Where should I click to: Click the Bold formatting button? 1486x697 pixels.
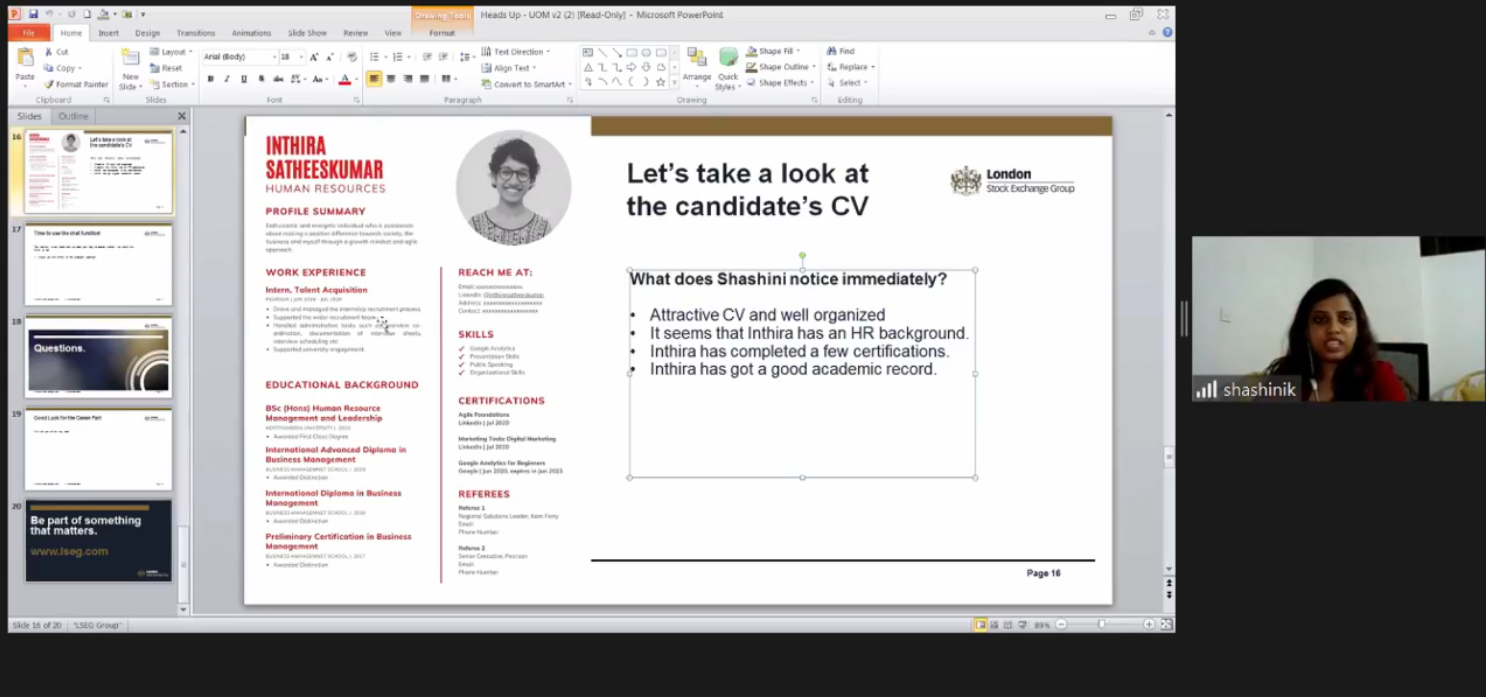pyautogui.click(x=210, y=79)
